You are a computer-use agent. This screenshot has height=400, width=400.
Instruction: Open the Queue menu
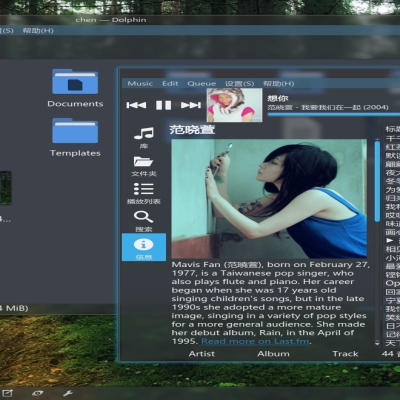(x=202, y=83)
